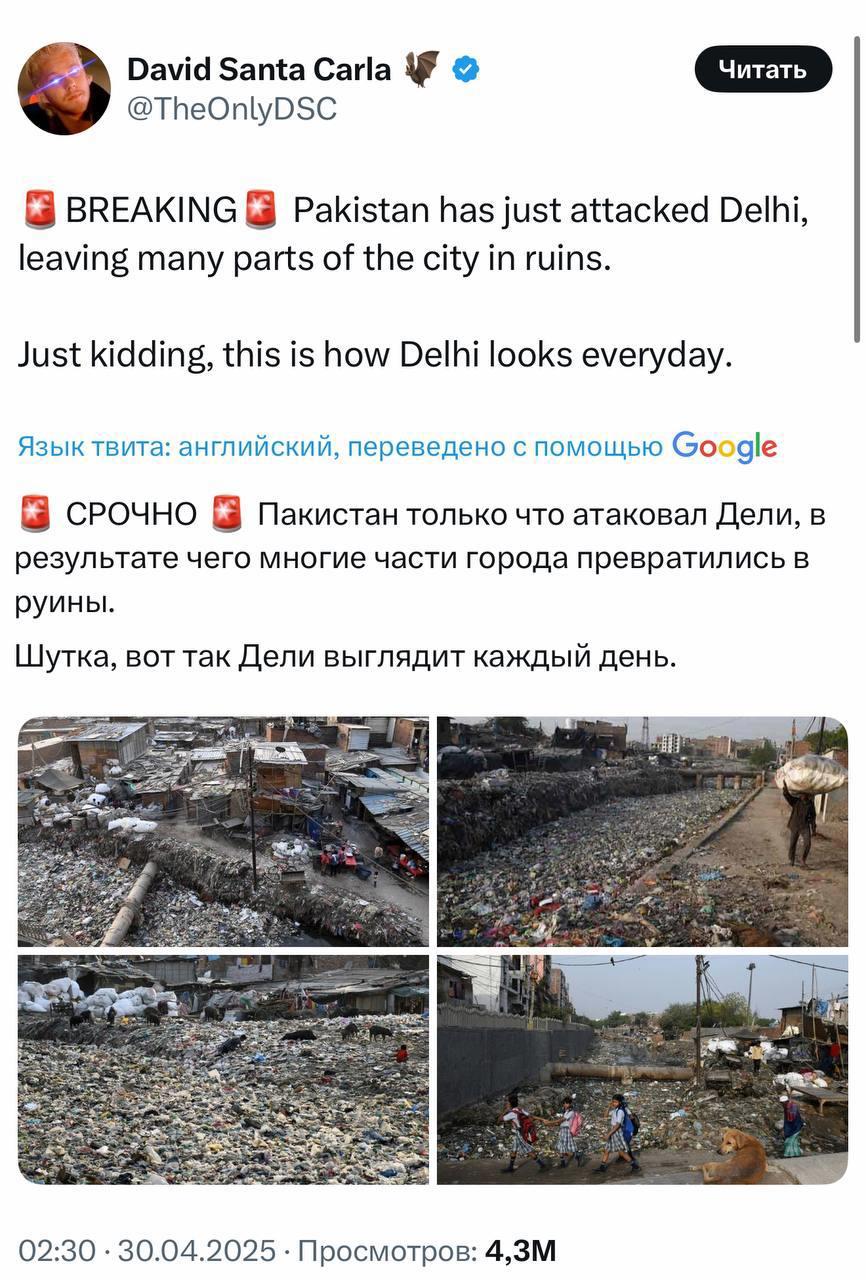Open the slum rooftops and pipe photo
866x1280 pixels.
point(223,831)
